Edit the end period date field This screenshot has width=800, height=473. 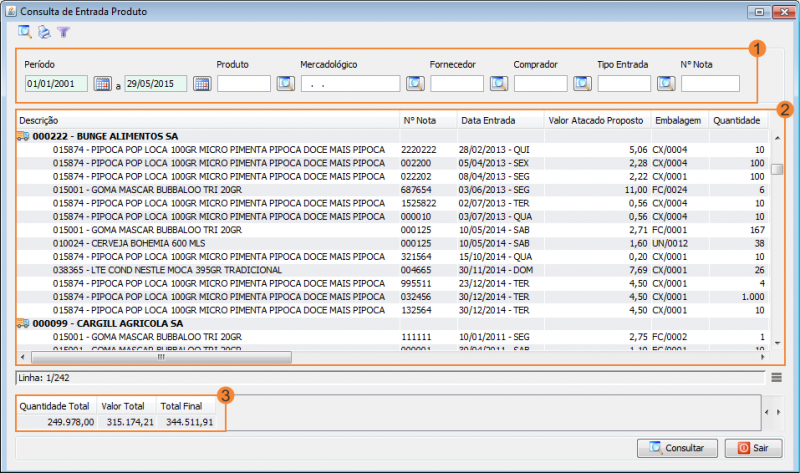pos(156,84)
